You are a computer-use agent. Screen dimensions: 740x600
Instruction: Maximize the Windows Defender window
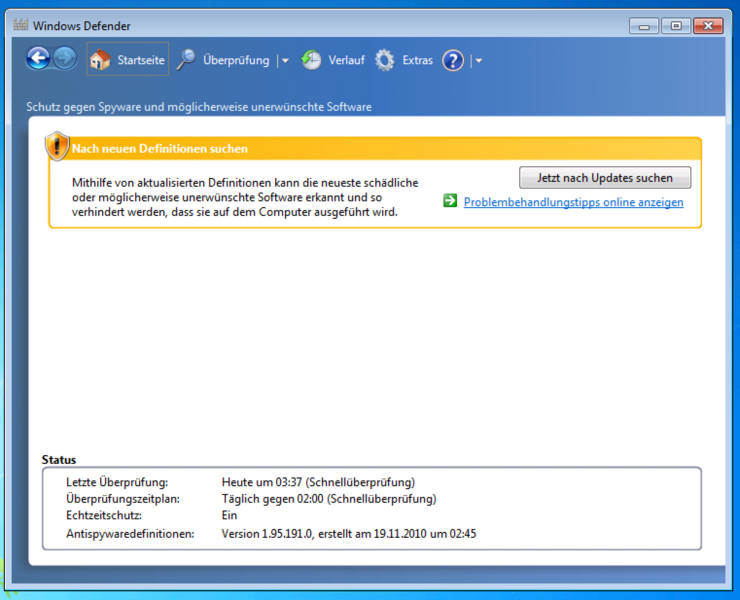pos(675,25)
